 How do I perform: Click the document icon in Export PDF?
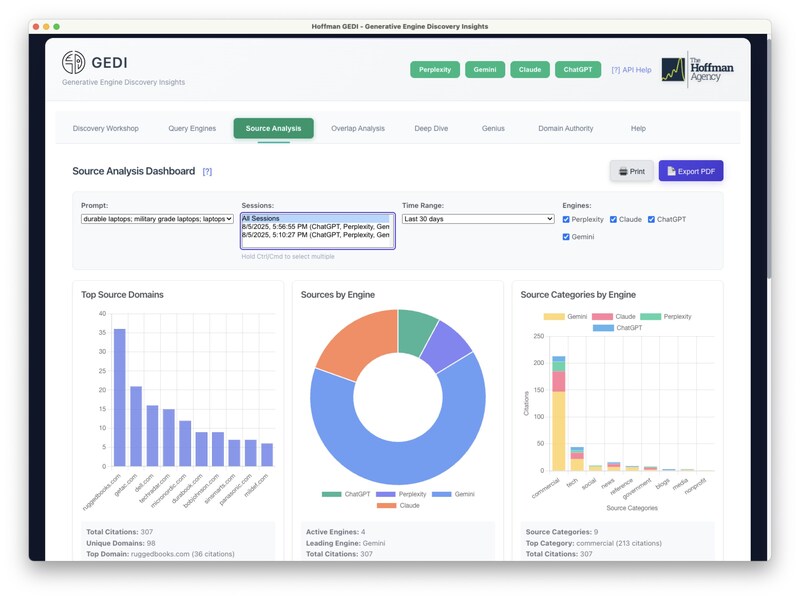671,171
